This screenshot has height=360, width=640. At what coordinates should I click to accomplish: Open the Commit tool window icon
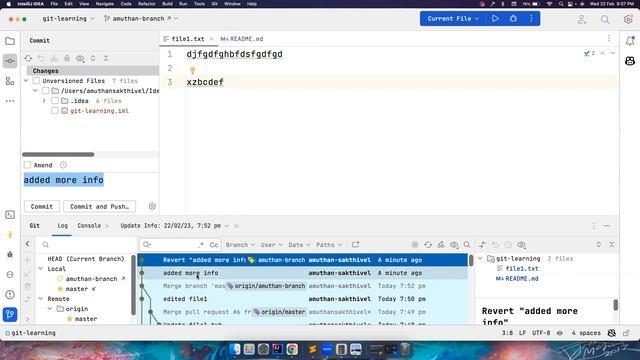pos(10,61)
